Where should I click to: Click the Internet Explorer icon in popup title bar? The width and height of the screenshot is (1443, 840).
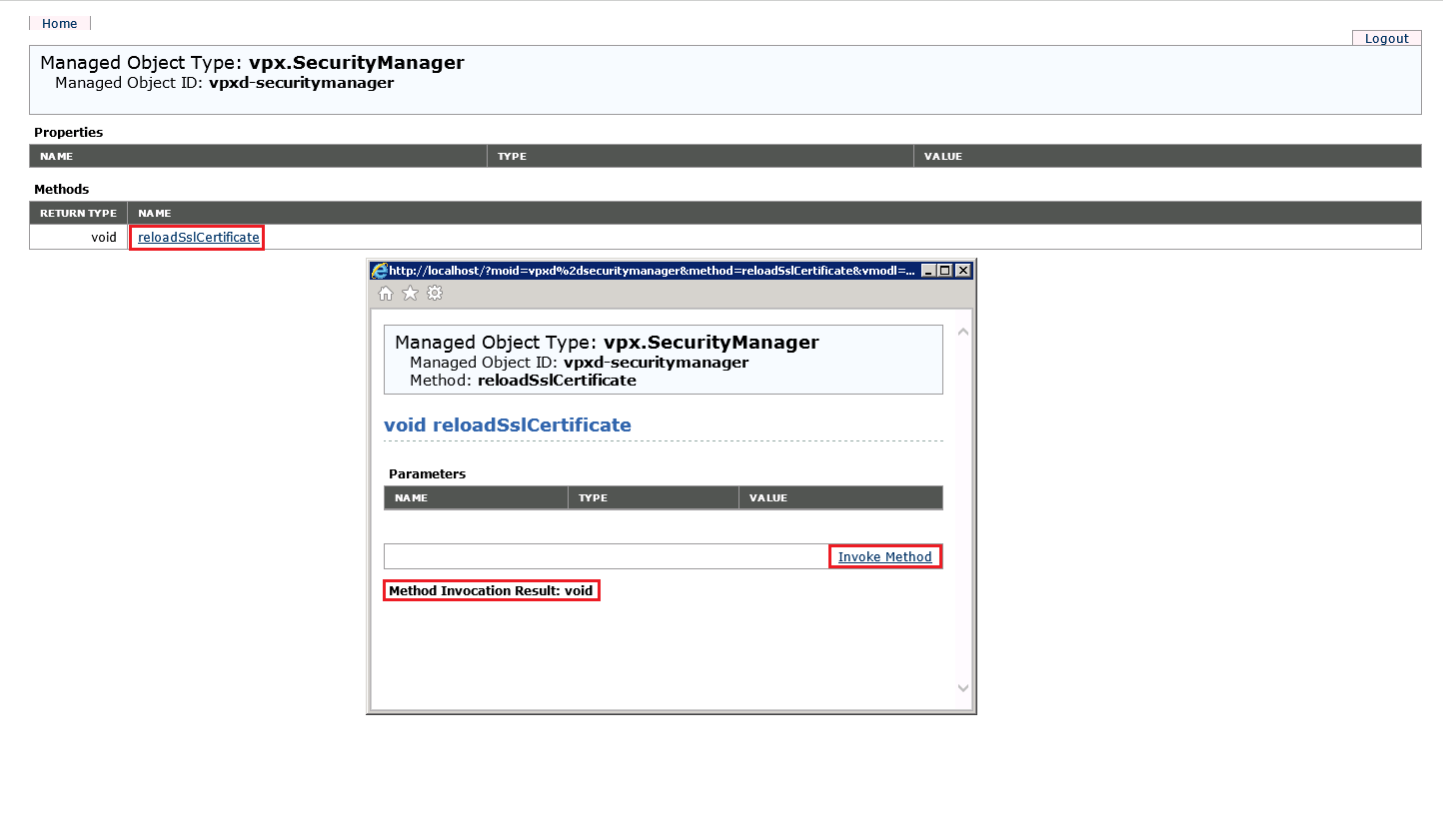[x=379, y=271]
